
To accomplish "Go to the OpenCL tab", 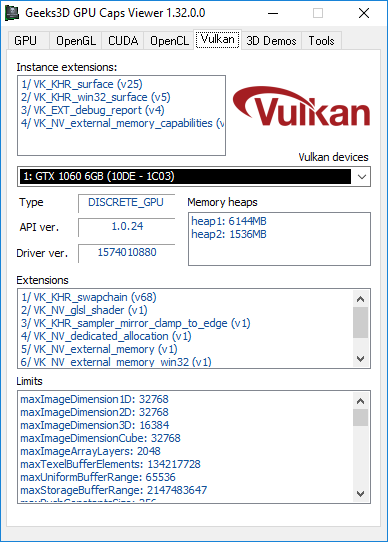I will [x=169, y=41].
